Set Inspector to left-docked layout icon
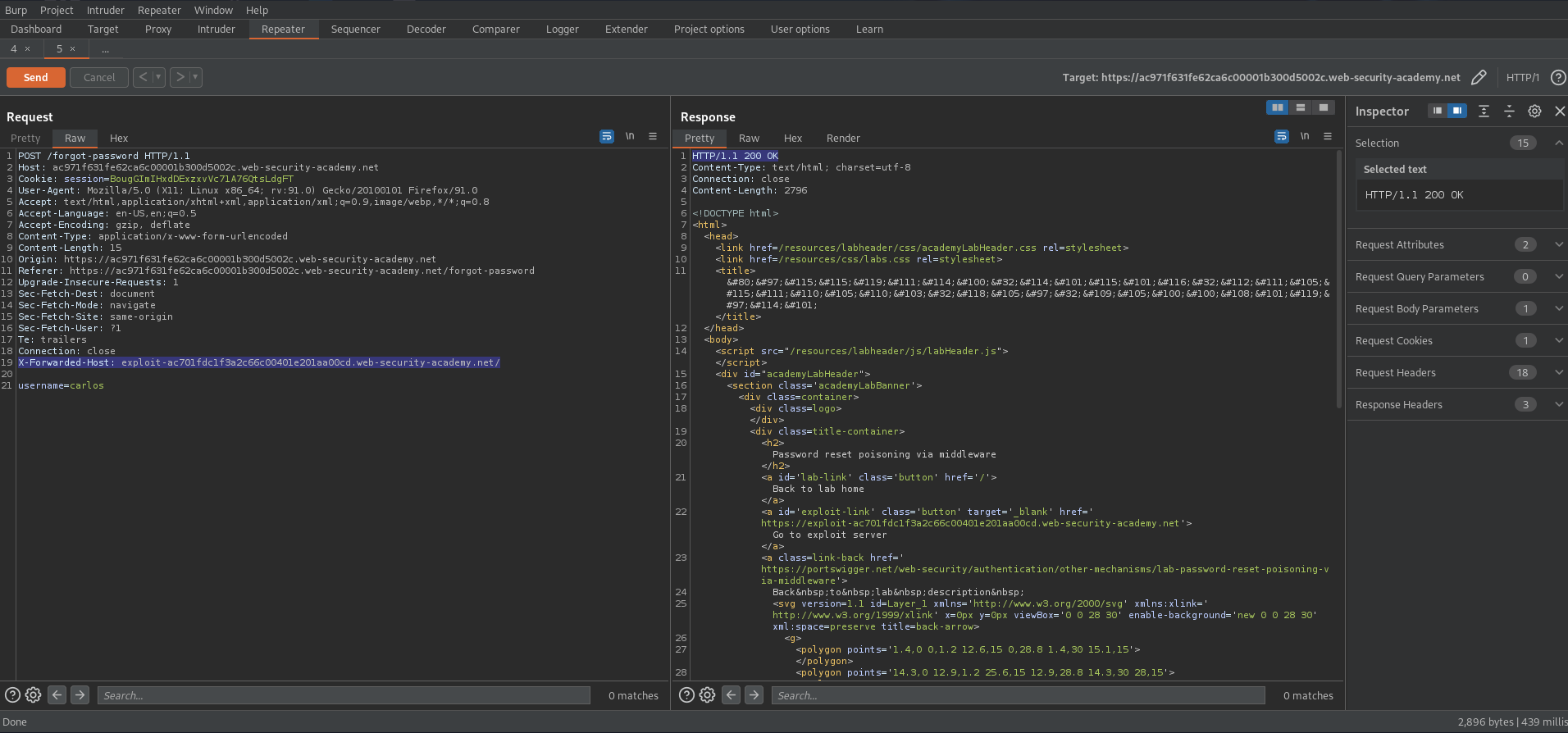This screenshot has width=1568, height=733. coord(1438,111)
